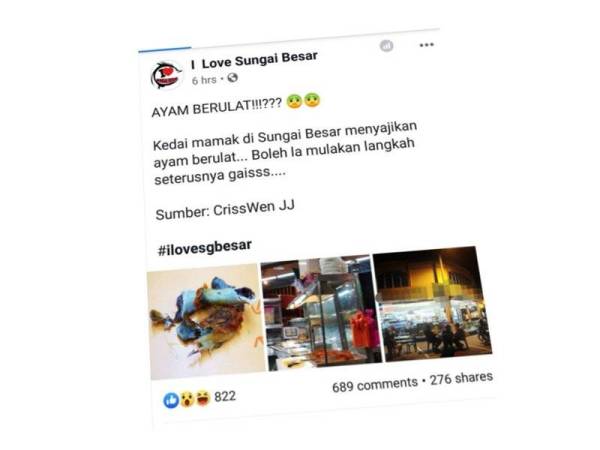Open the food display counter photo
Viewport: 600px width, 450px height.
click(321, 312)
